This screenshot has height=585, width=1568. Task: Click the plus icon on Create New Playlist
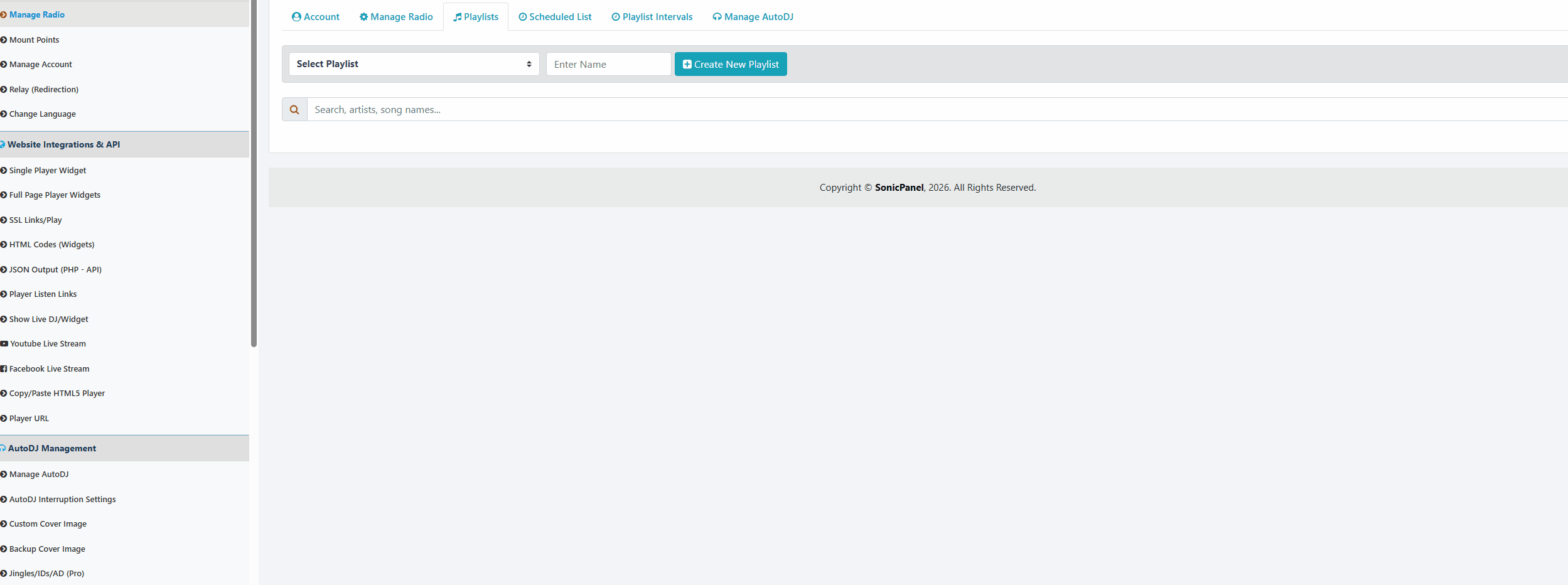pos(687,65)
